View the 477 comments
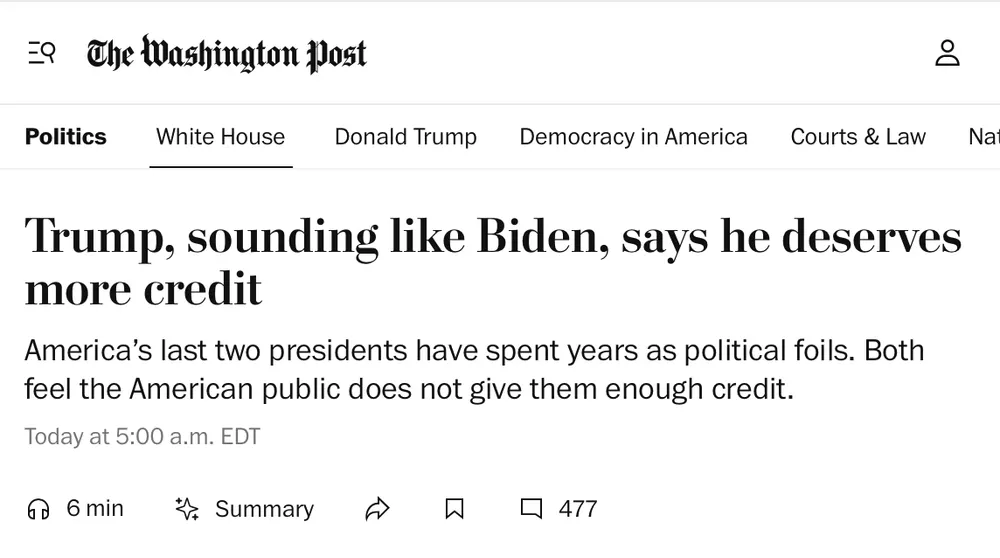 tap(578, 509)
